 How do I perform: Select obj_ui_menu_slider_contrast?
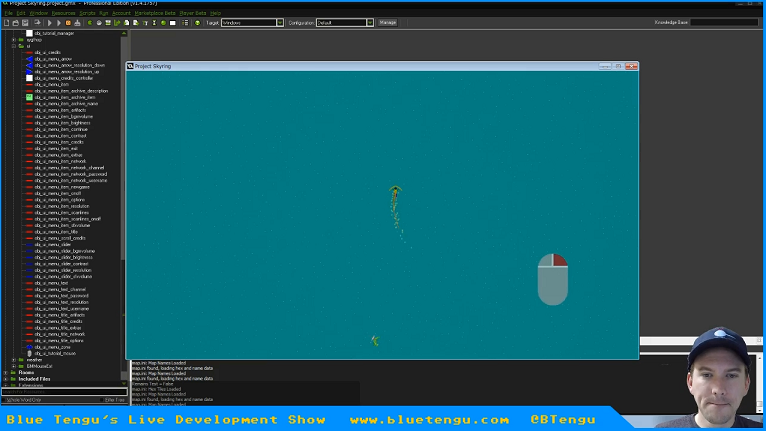coord(62,264)
